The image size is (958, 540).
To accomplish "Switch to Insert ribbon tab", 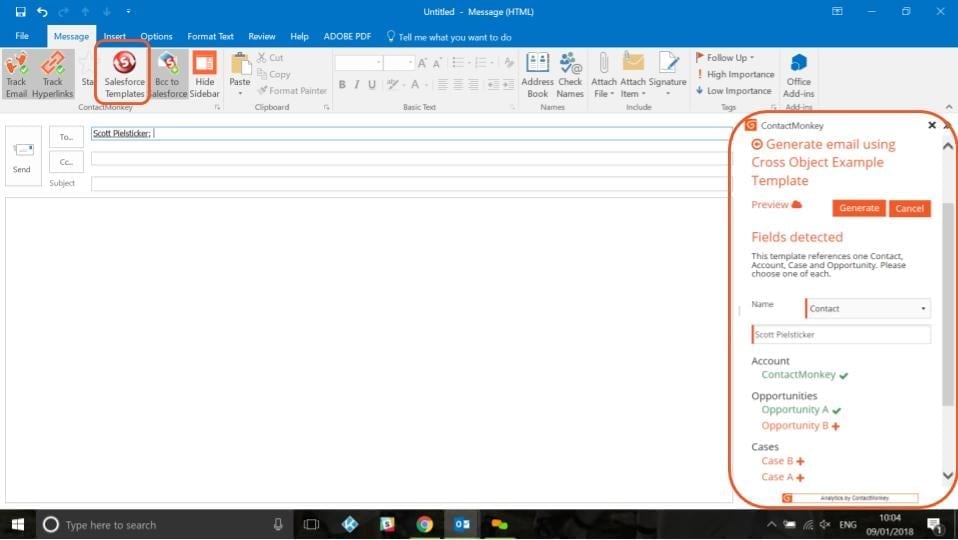I will (114, 37).
